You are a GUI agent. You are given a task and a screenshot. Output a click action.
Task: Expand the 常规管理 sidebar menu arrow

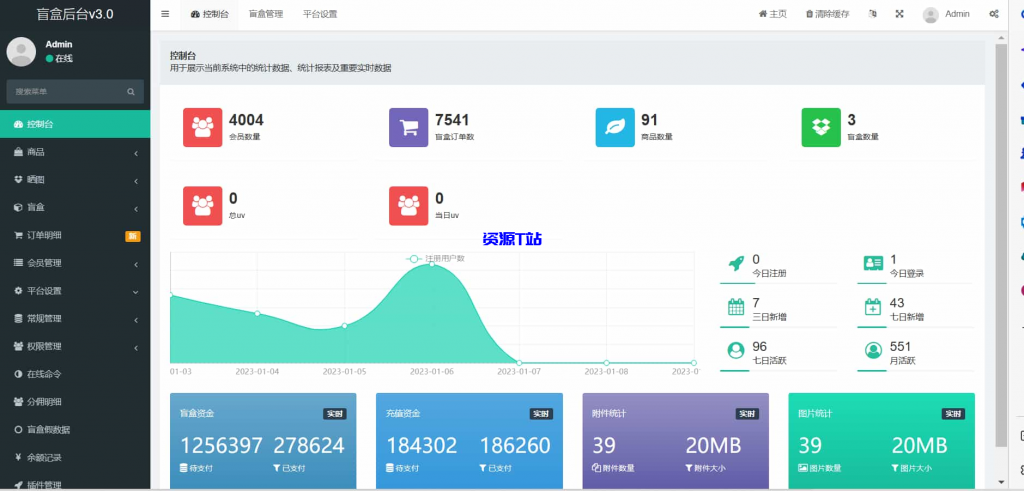click(x=136, y=320)
